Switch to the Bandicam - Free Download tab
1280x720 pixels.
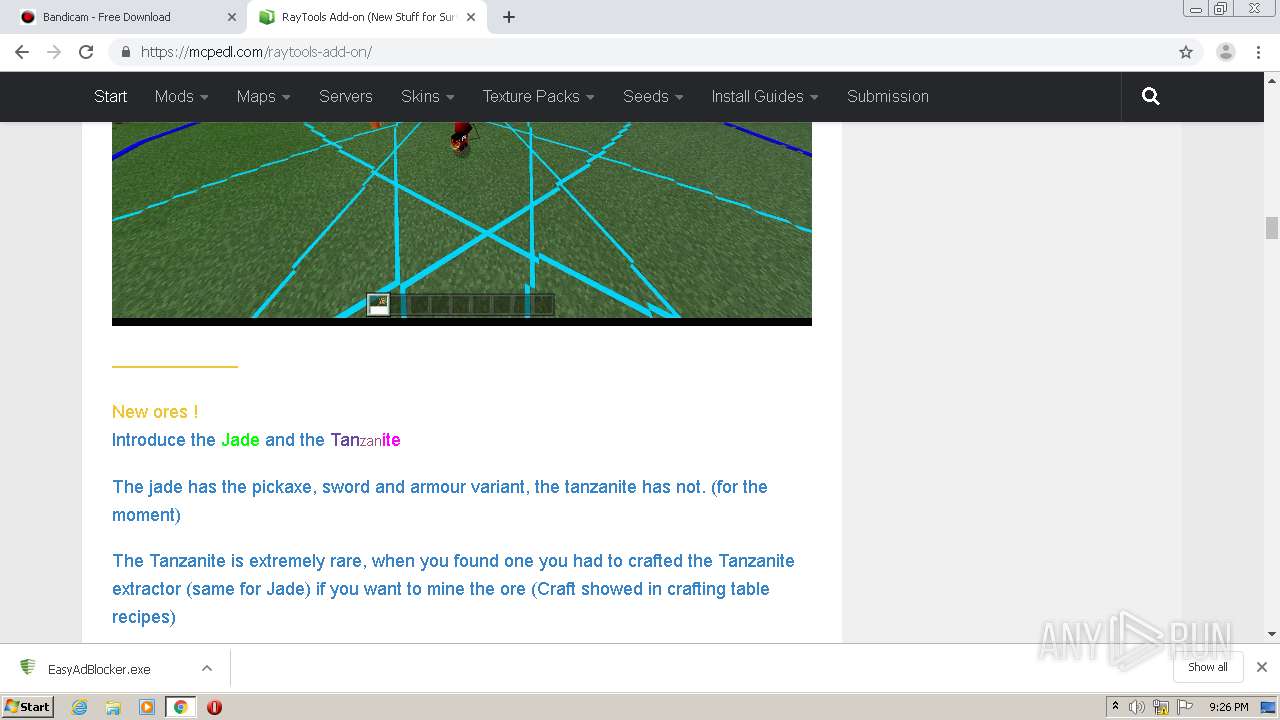pyautogui.click(x=126, y=17)
